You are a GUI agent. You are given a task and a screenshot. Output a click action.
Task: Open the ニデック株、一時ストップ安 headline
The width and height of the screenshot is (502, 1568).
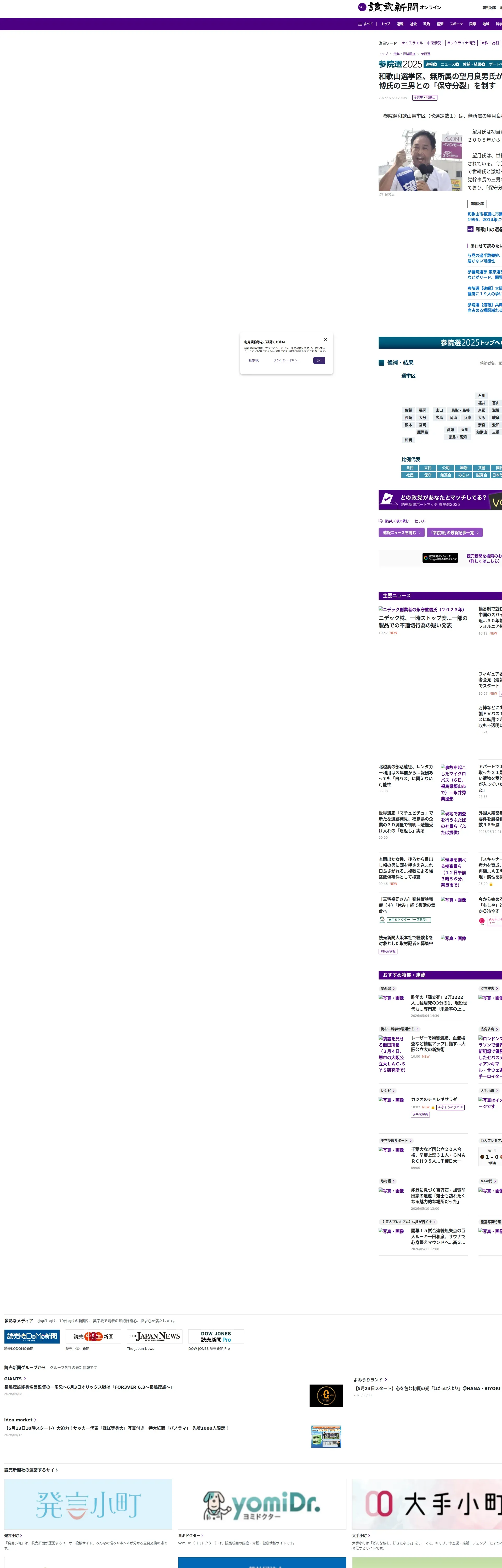point(423,621)
